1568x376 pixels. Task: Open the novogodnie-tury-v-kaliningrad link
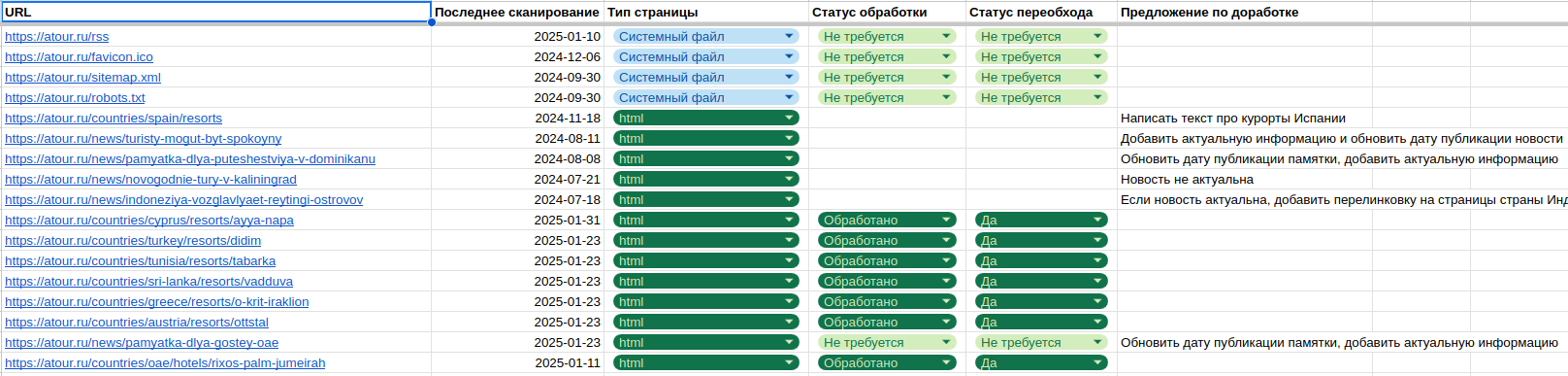pyautogui.click(x=150, y=180)
